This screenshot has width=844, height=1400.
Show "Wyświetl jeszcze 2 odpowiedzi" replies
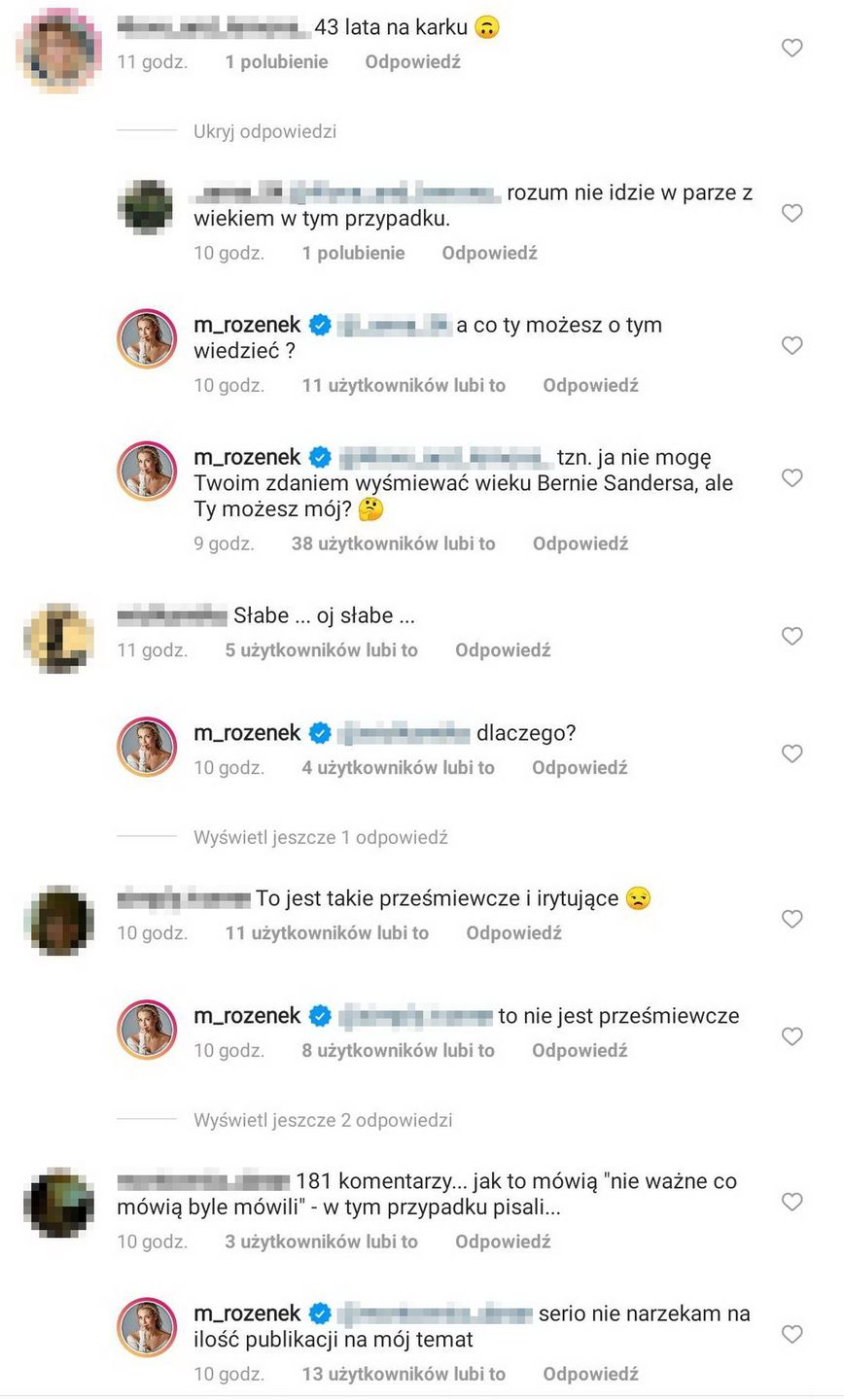coord(323,1120)
